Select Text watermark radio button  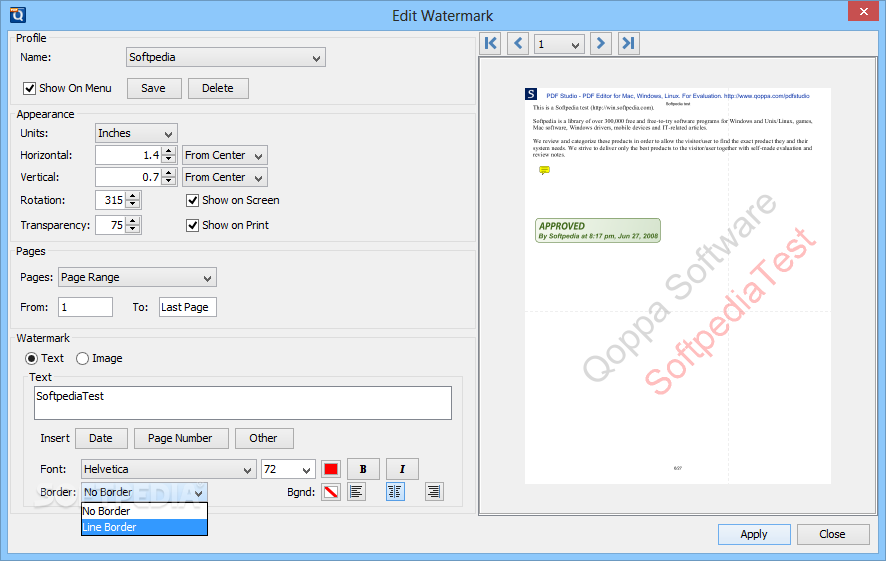pos(32,359)
